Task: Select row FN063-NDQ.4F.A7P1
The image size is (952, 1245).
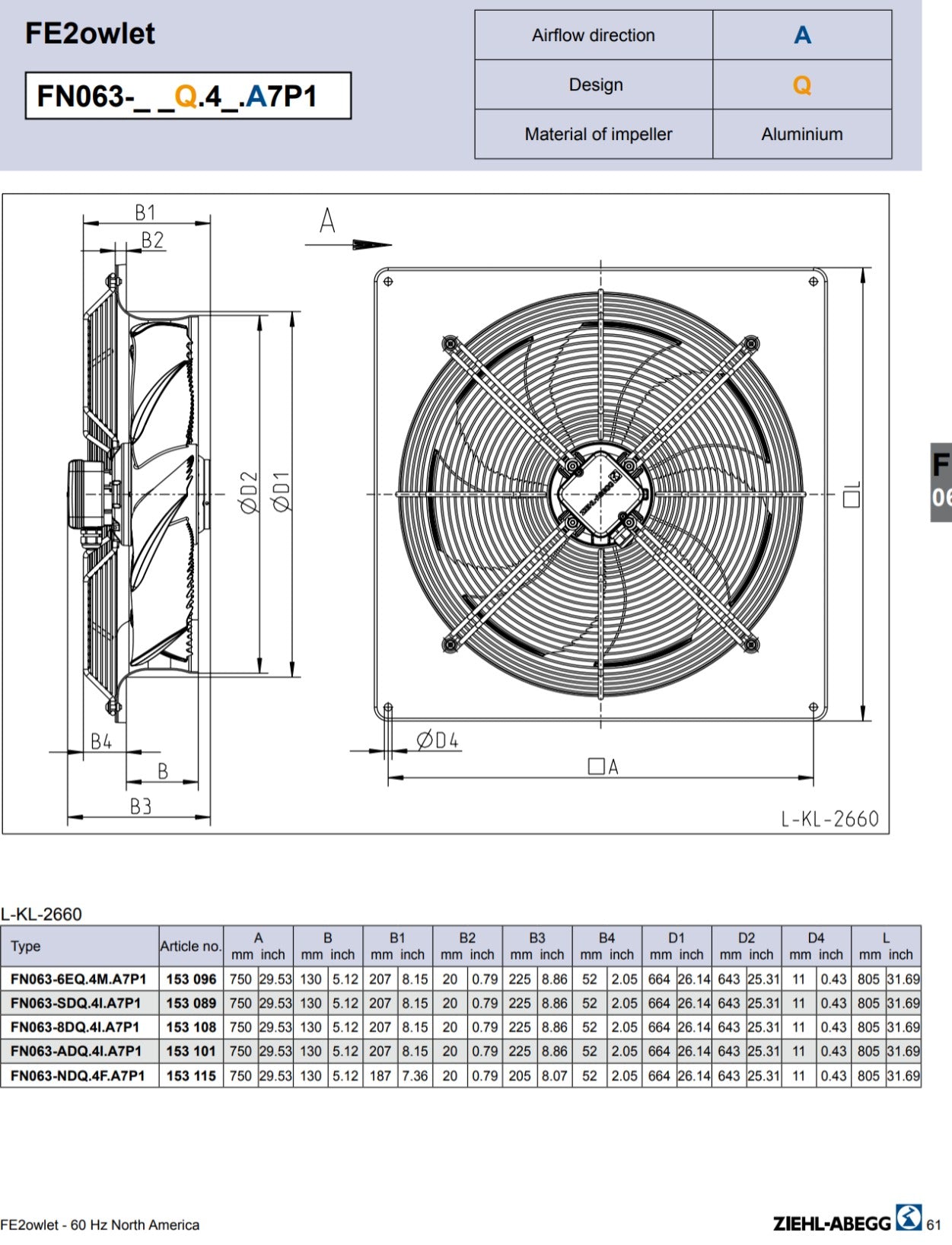Action: pos(460,1075)
